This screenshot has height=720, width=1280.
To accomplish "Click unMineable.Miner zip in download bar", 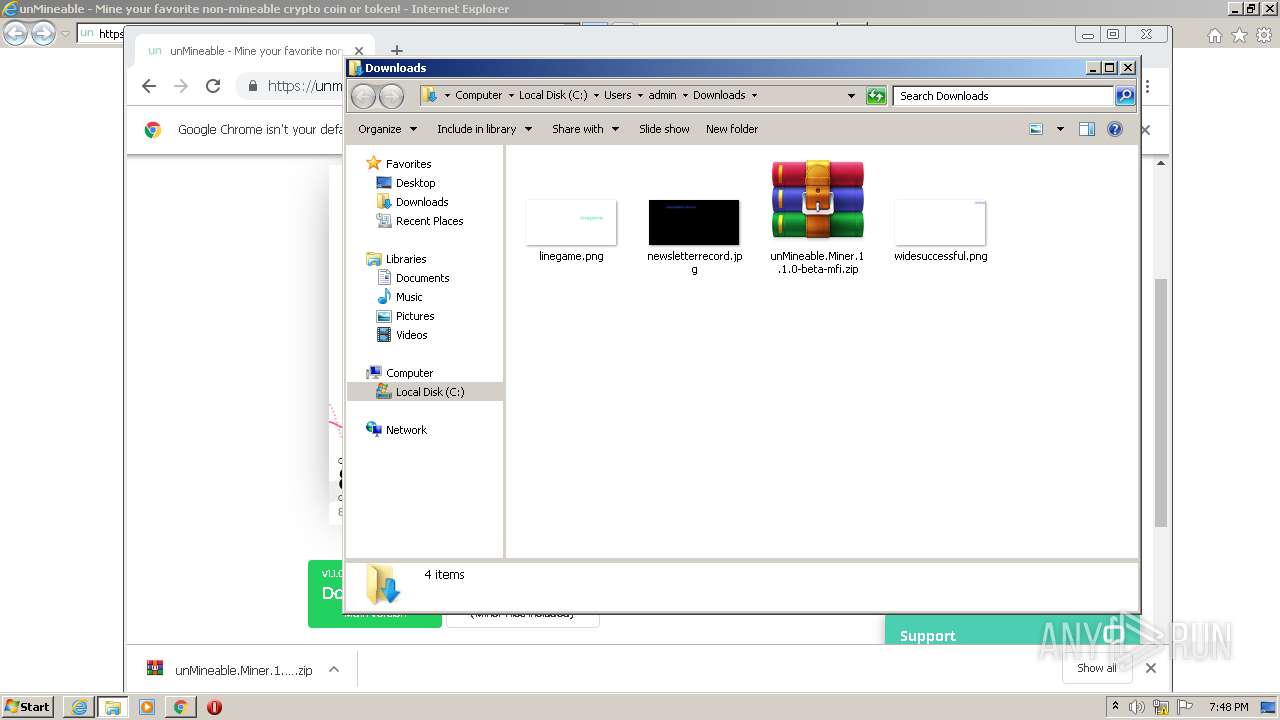I will (x=243, y=670).
